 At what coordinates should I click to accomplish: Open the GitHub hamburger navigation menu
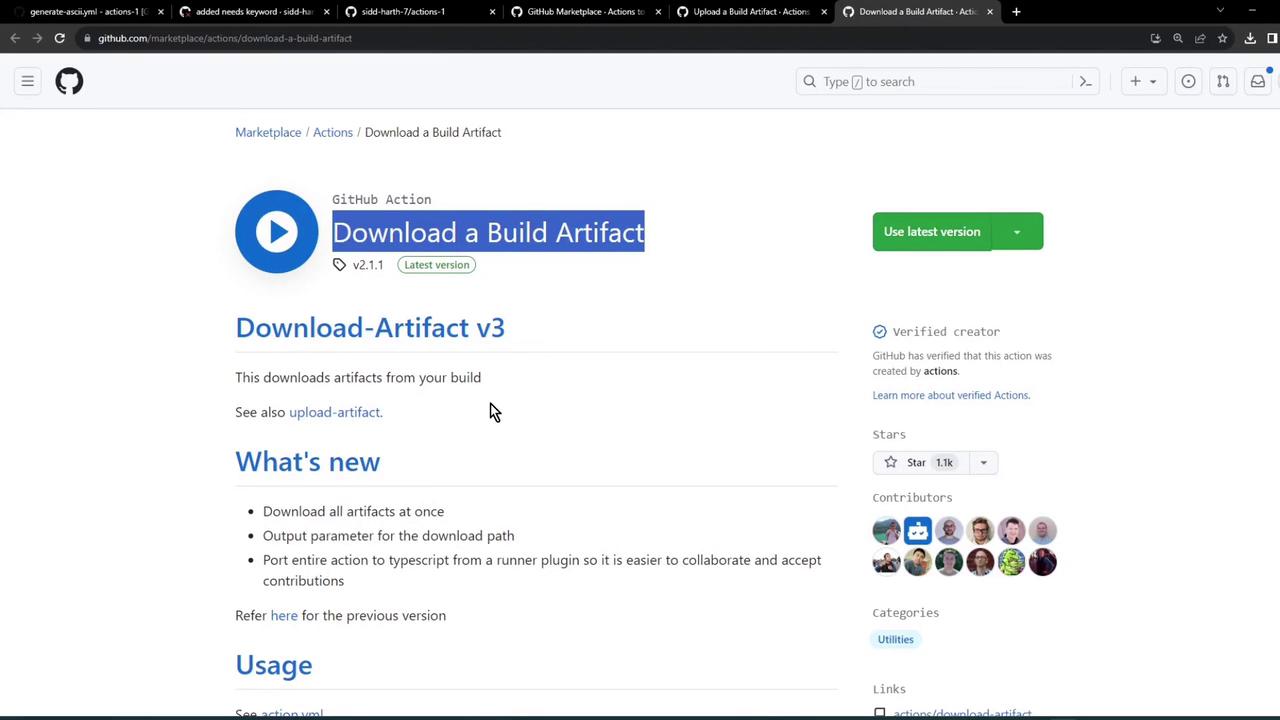tap(28, 81)
